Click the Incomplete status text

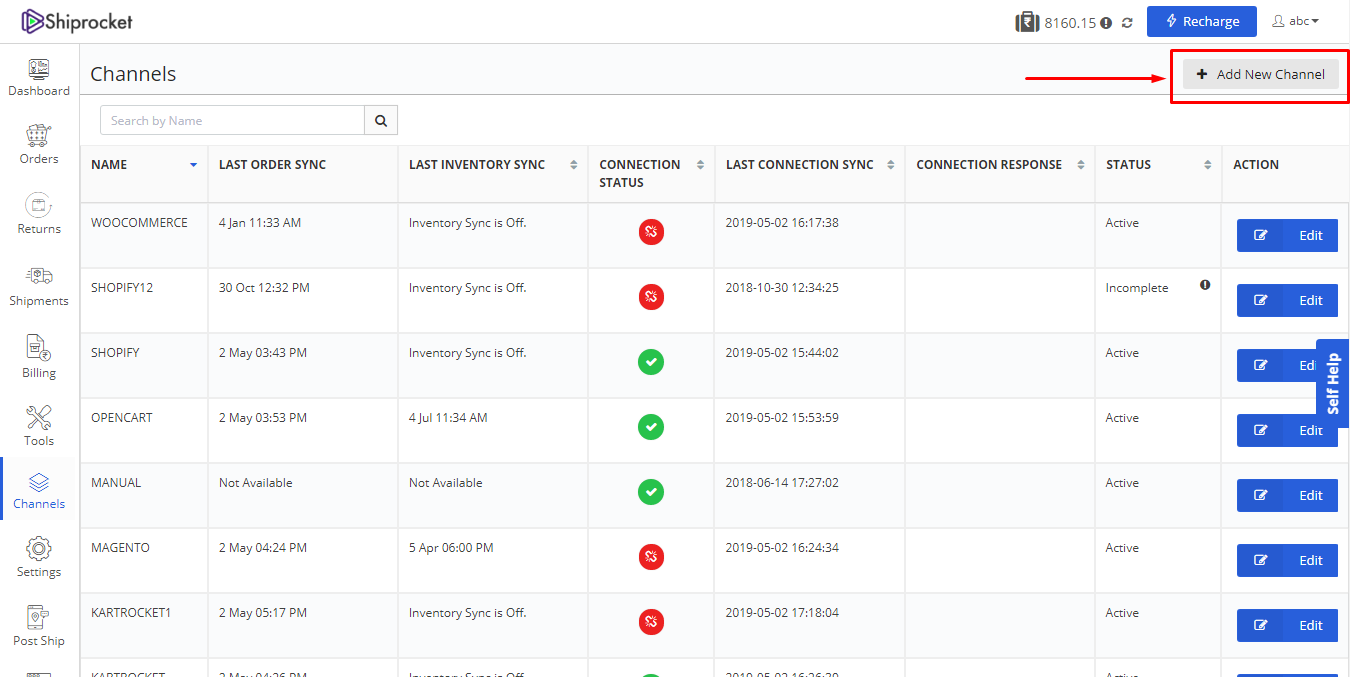[1137, 288]
